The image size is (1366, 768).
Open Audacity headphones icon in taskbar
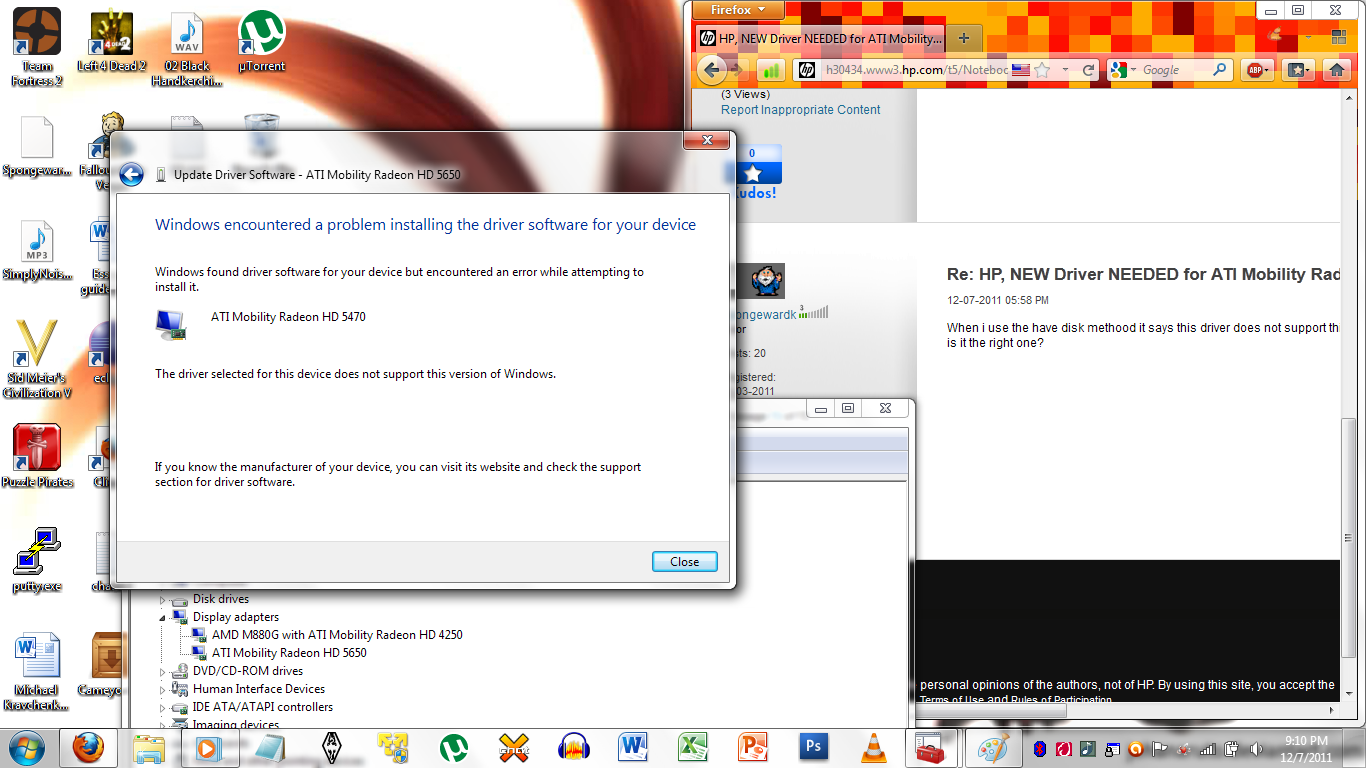coord(574,748)
